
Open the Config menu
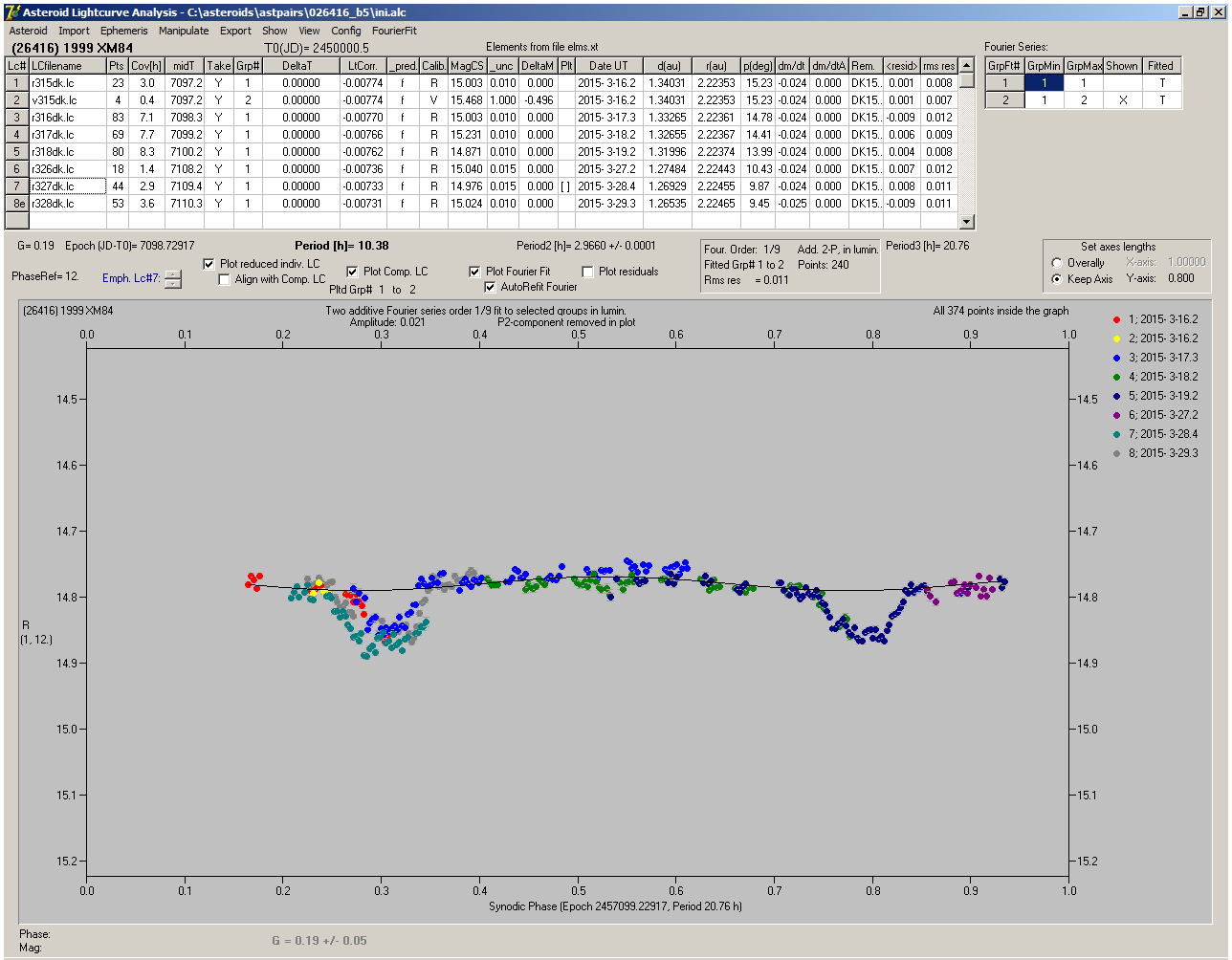coord(346,31)
